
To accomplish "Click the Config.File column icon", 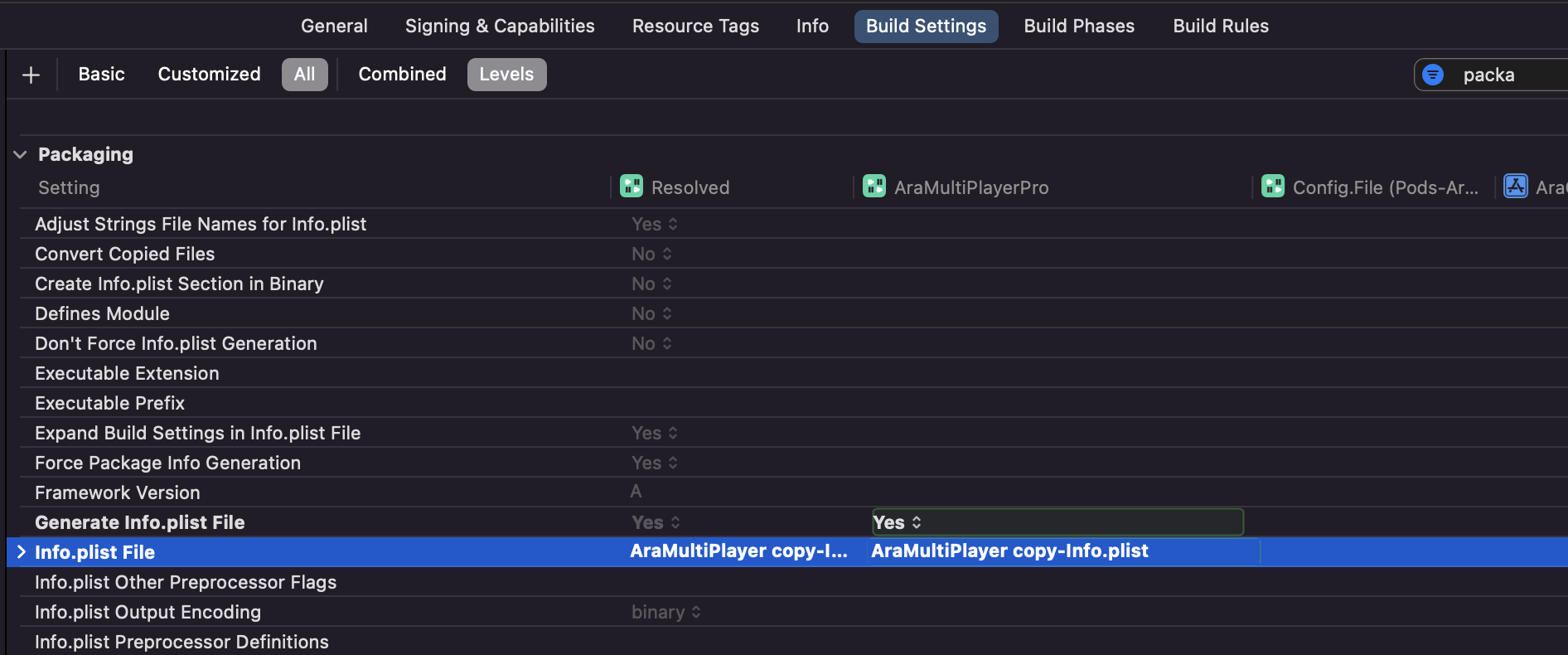I will [1273, 187].
